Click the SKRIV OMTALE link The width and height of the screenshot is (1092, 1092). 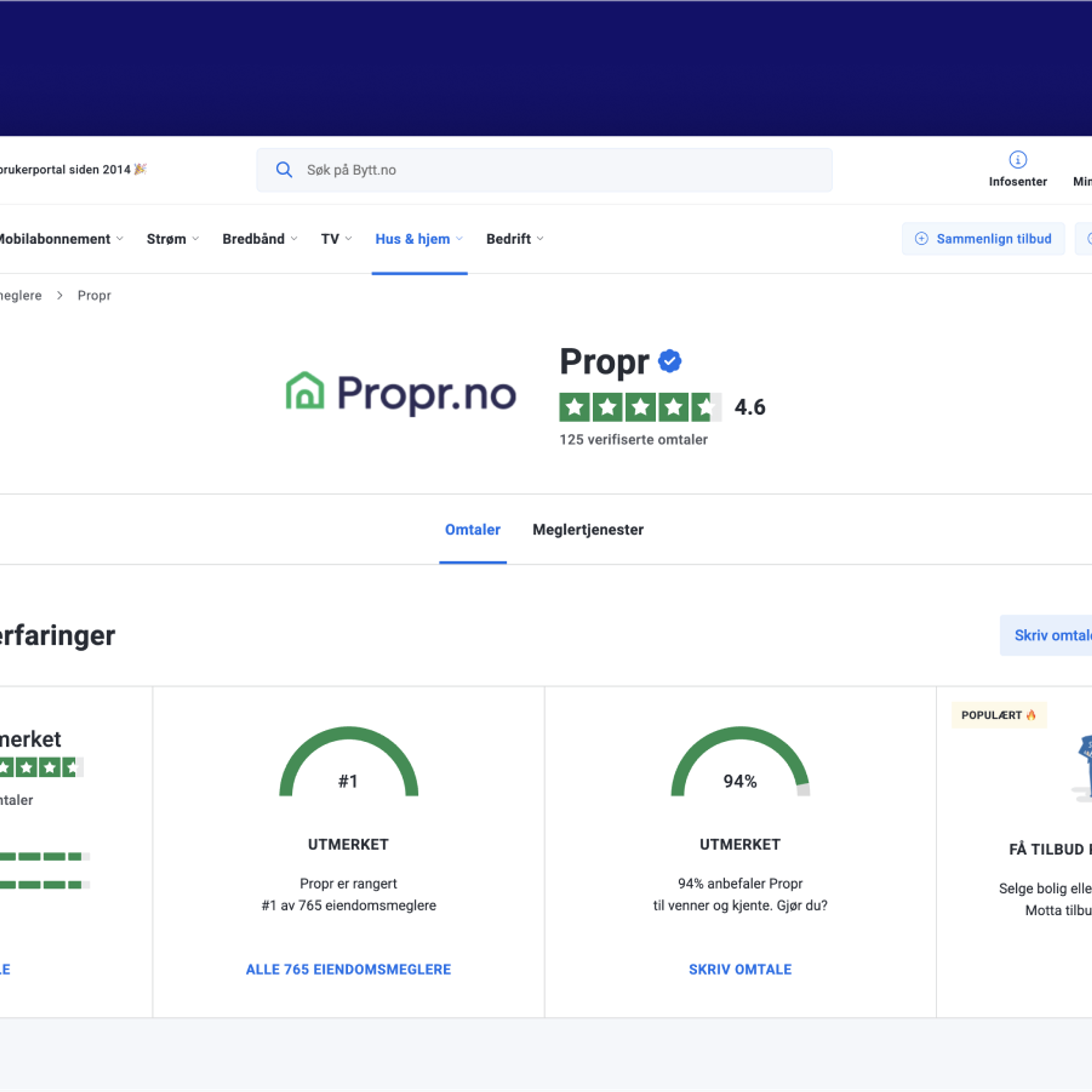(740, 969)
